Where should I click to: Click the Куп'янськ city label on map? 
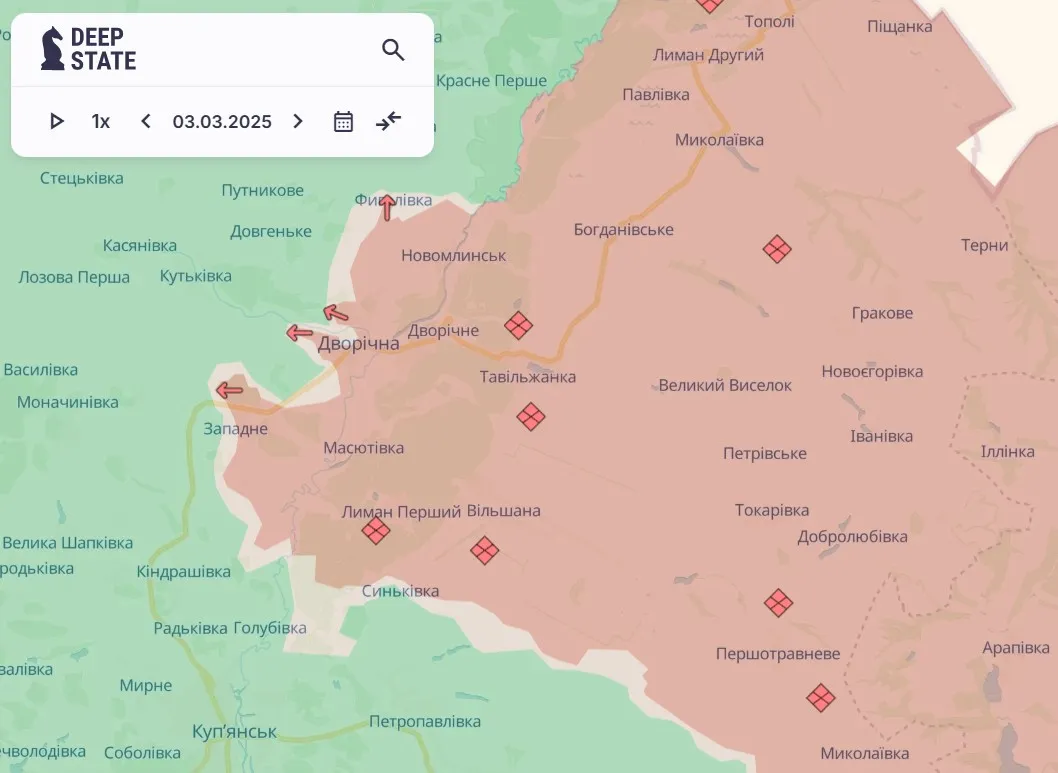232,731
